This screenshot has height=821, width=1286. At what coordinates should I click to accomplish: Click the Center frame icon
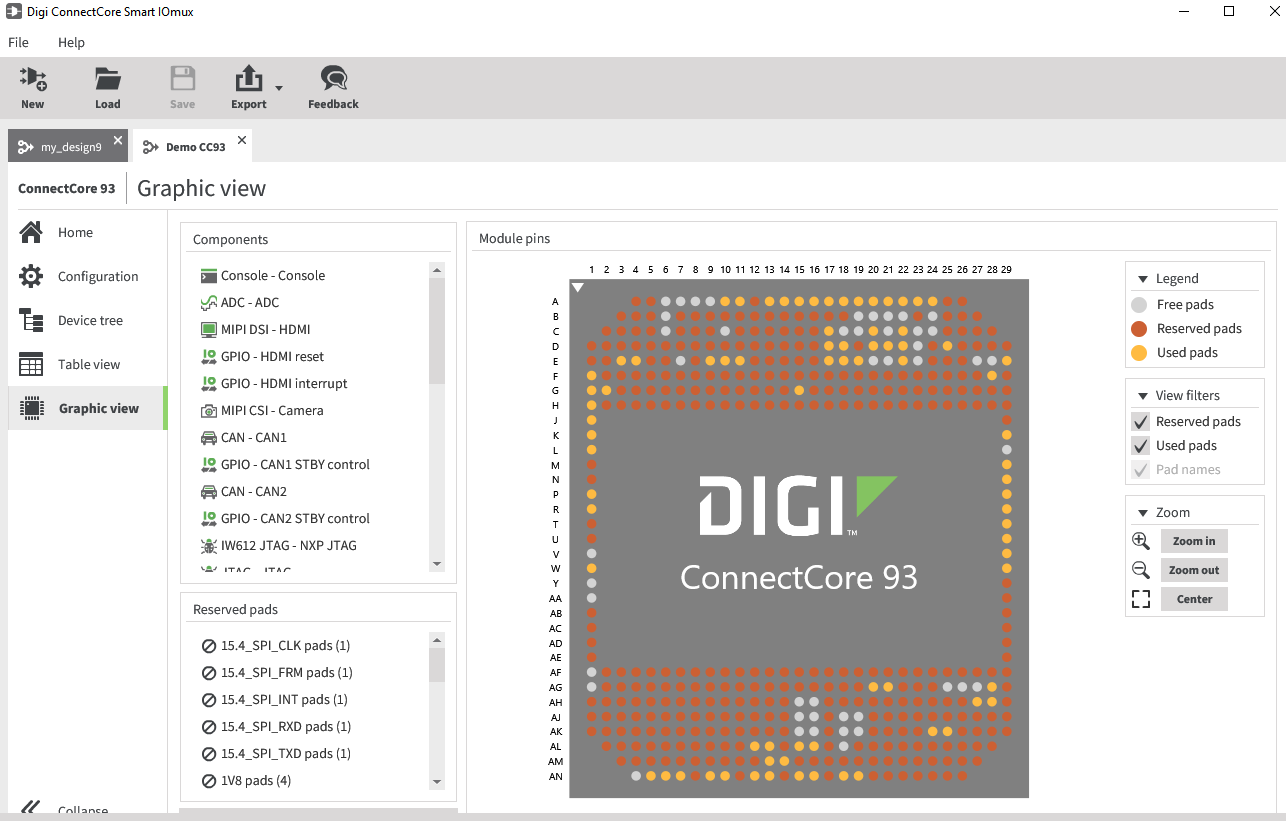pos(1141,599)
